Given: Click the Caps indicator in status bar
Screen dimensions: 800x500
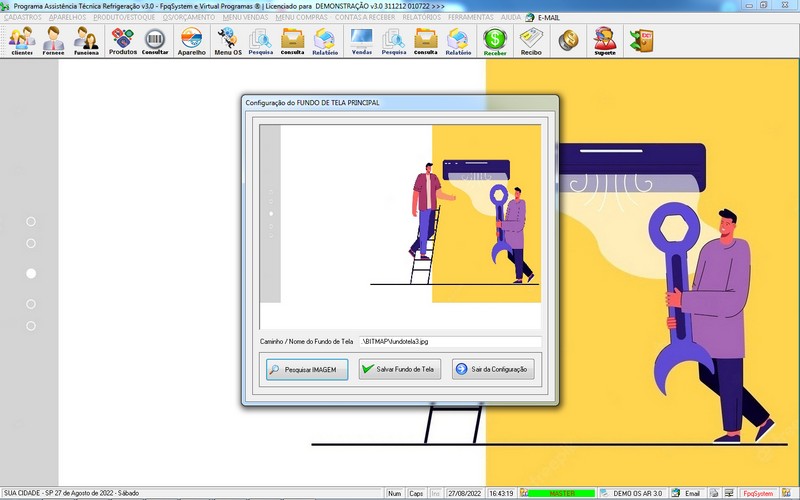Looking at the screenshot, I should click(416, 493).
